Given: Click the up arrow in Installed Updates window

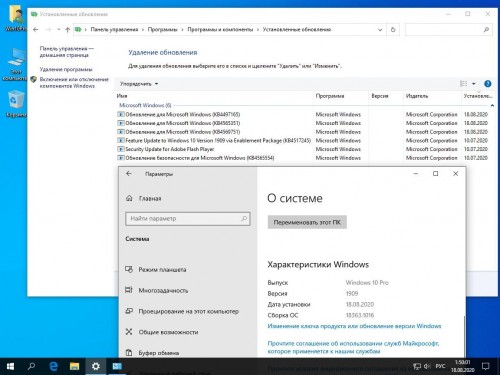Looking at the screenshot, I should (68, 30).
